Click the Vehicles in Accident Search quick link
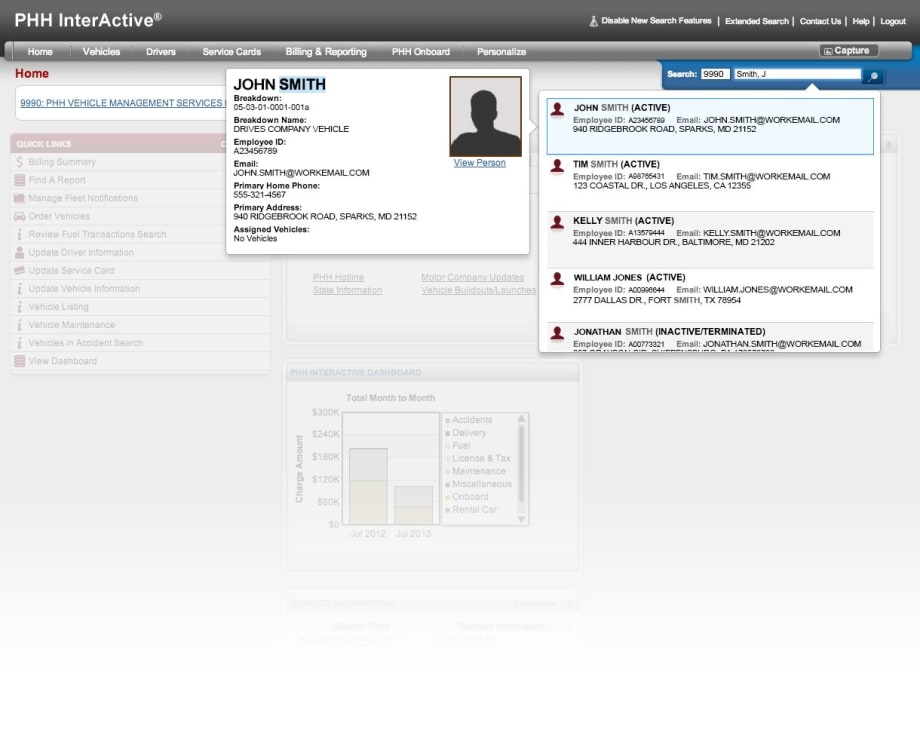The image size is (920, 745). (86, 343)
